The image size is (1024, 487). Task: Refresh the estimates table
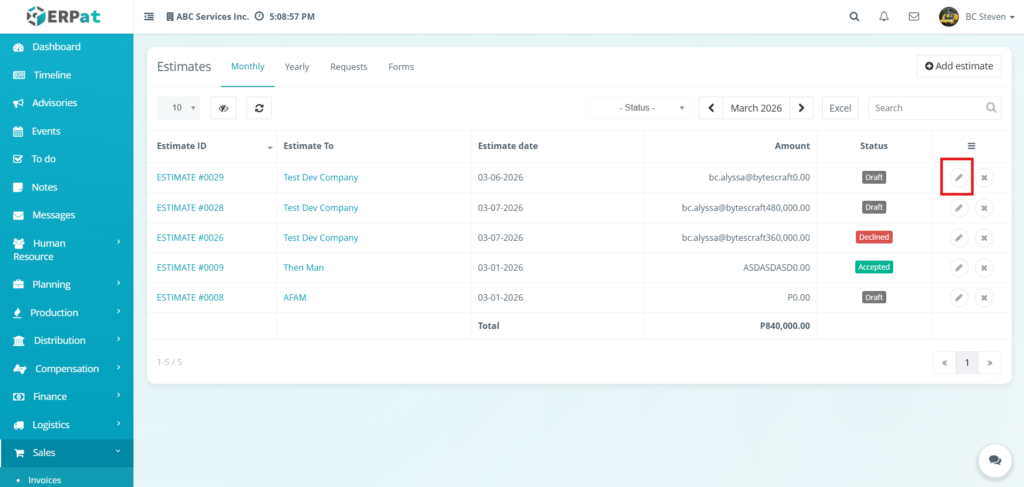point(259,108)
